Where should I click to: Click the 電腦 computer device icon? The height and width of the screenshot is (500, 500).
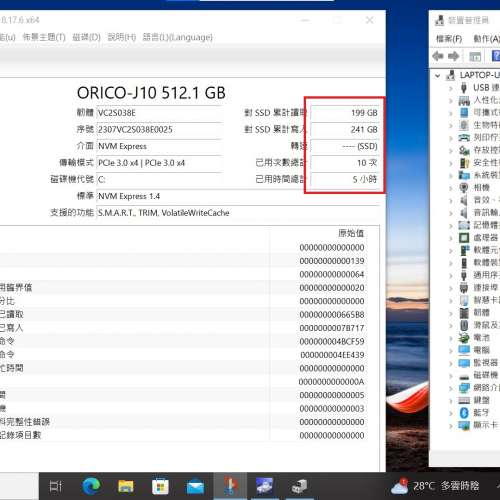[x=464, y=350]
